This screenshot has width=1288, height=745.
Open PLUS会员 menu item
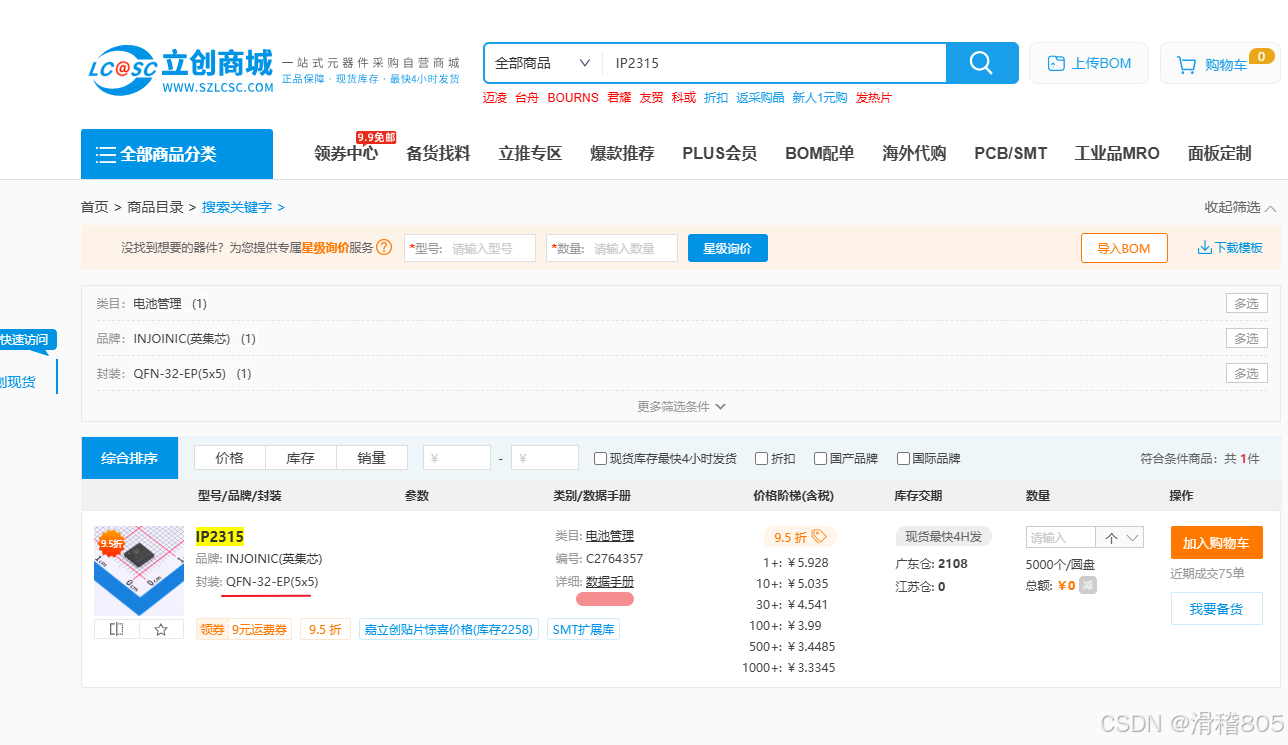point(719,153)
